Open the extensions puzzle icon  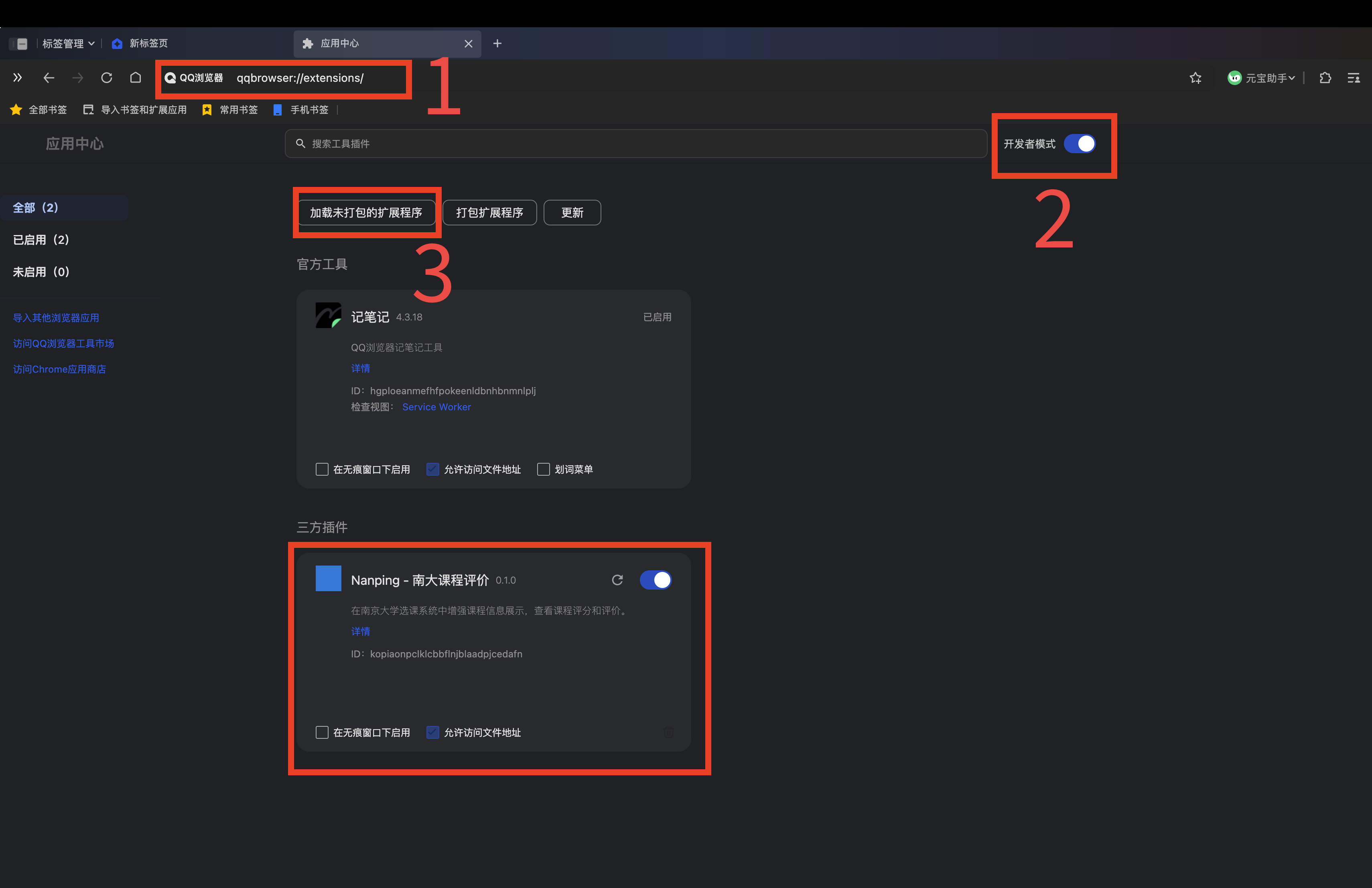click(x=1325, y=78)
